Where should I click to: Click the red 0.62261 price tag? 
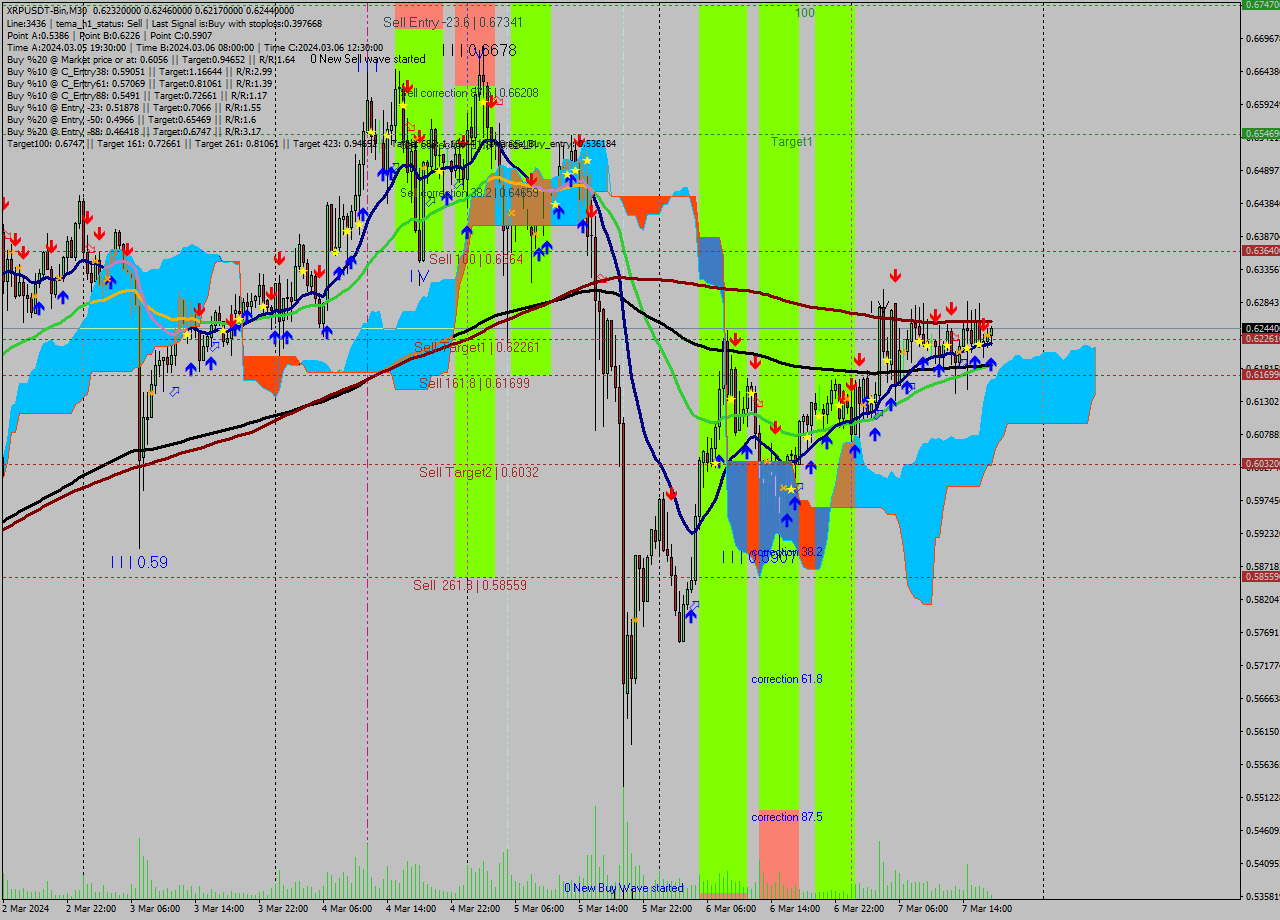(x=1260, y=339)
